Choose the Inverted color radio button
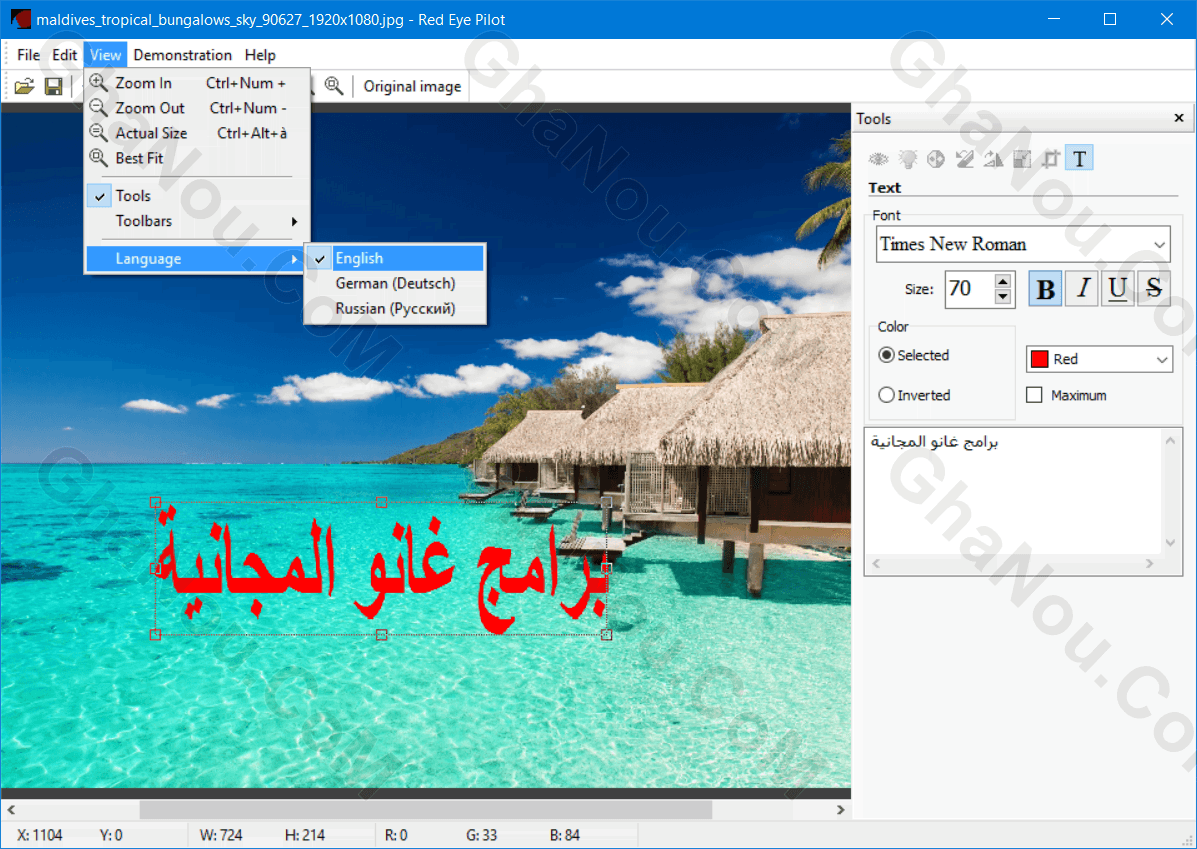 pyautogui.click(x=915, y=395)
